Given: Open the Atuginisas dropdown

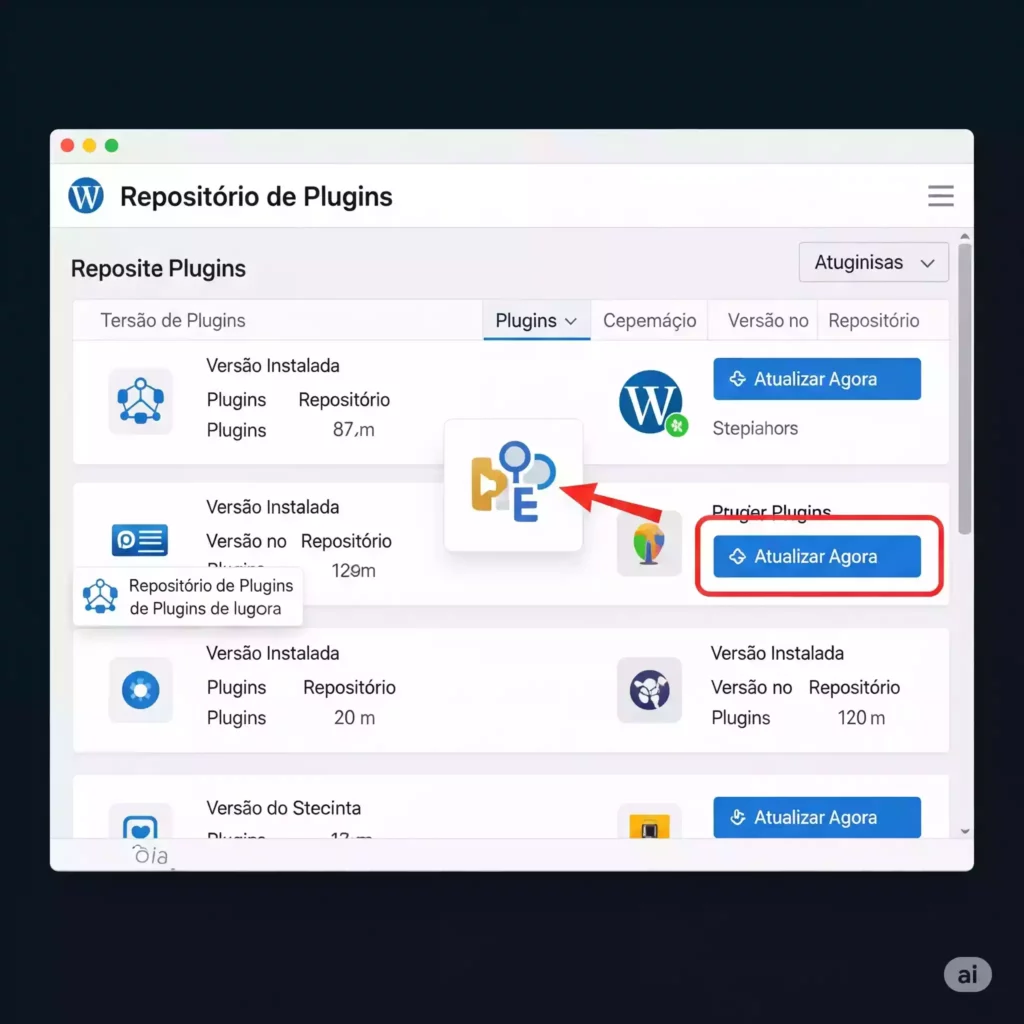Looking at the screenshot, I should pos(873,263).
